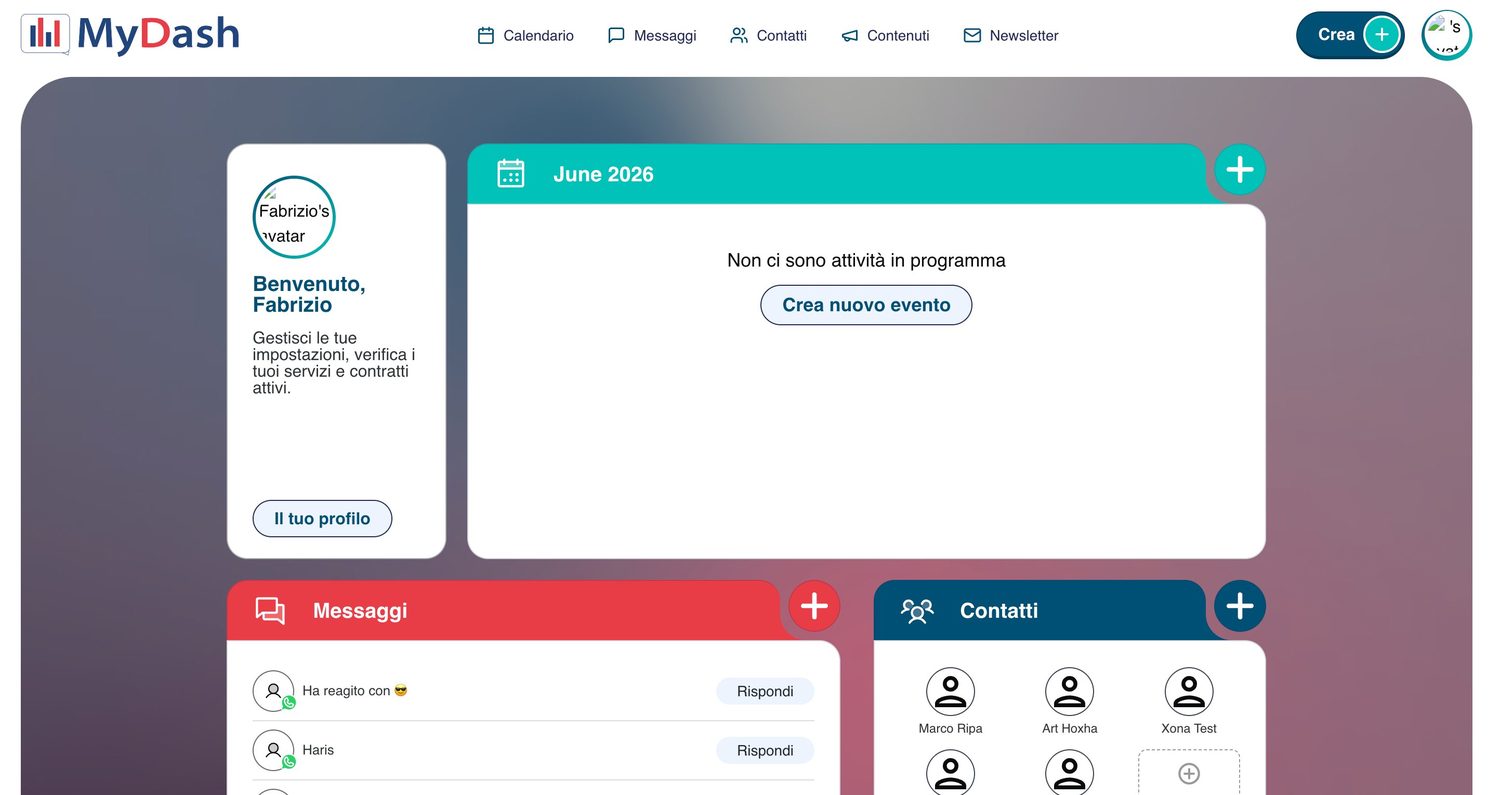This screenshot has width=1500, height=795.
Task: Click Rispondi for Haris message
Action: click(765, 750)
